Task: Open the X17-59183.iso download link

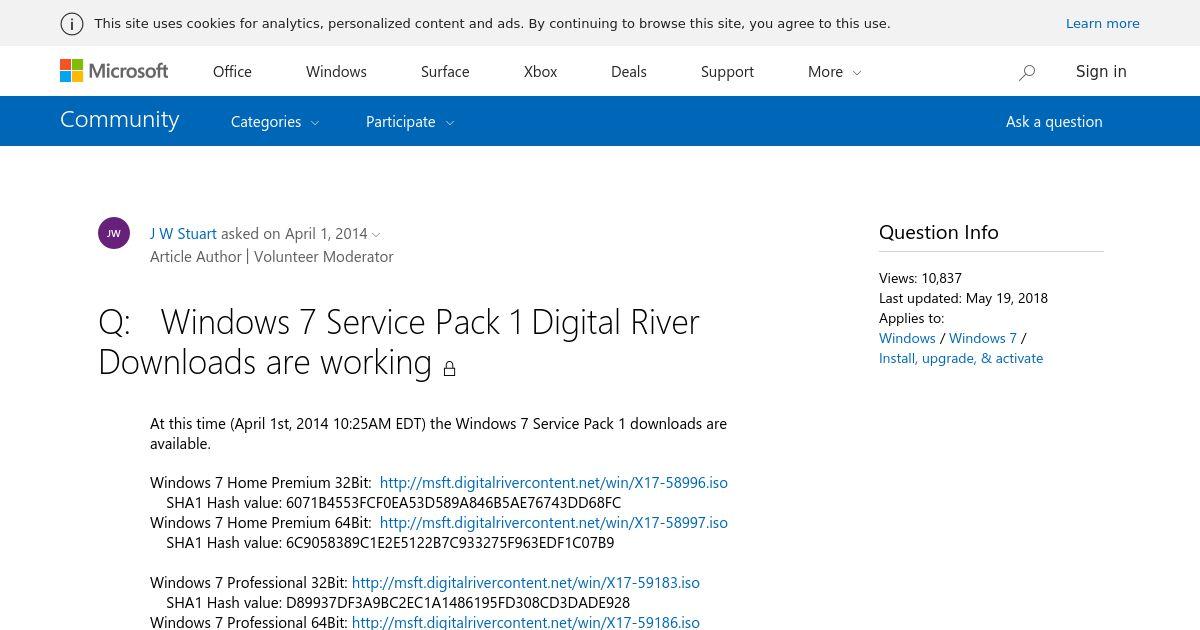Action: [526, 582]
